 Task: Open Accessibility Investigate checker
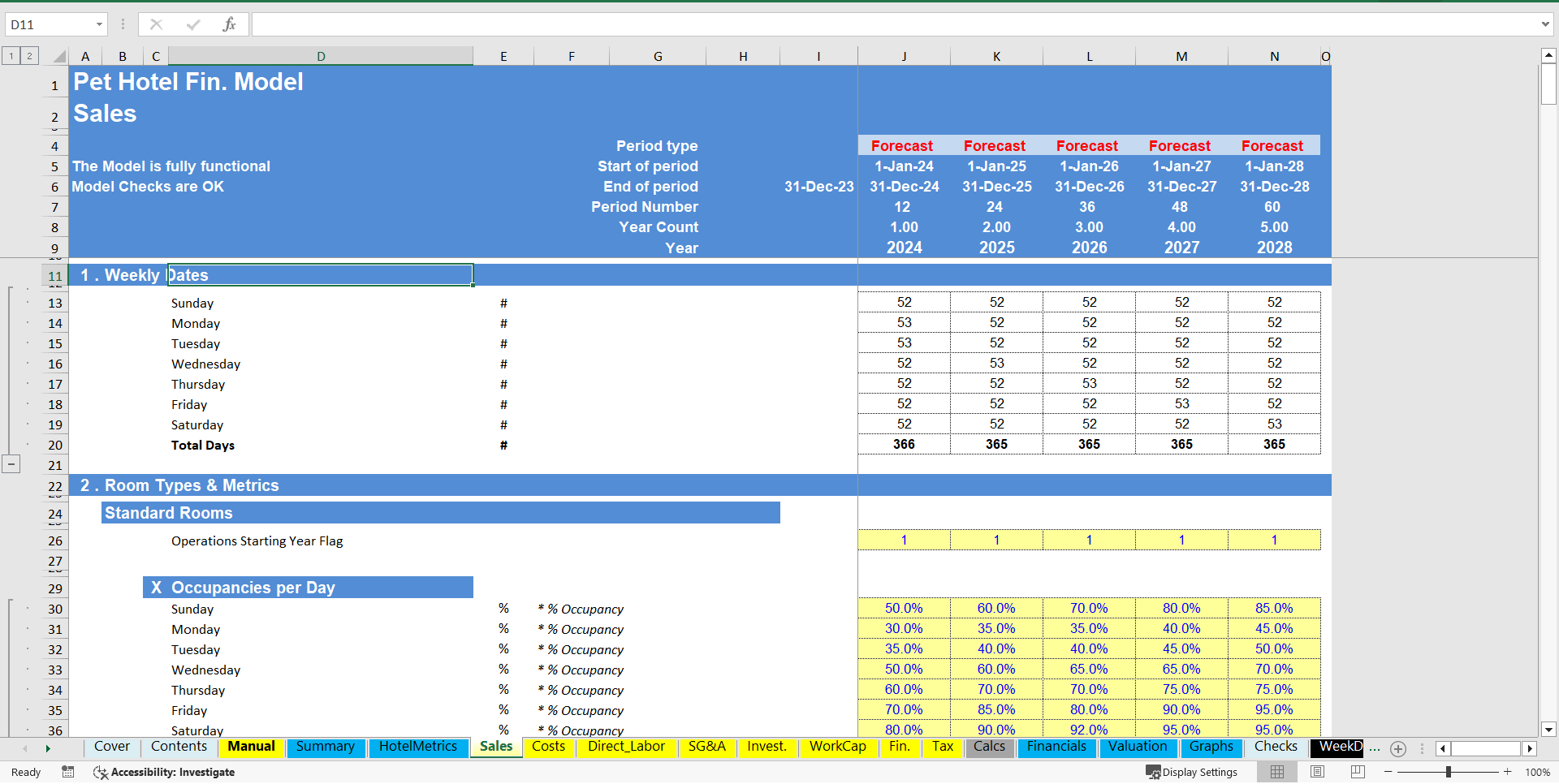(164, 772)
